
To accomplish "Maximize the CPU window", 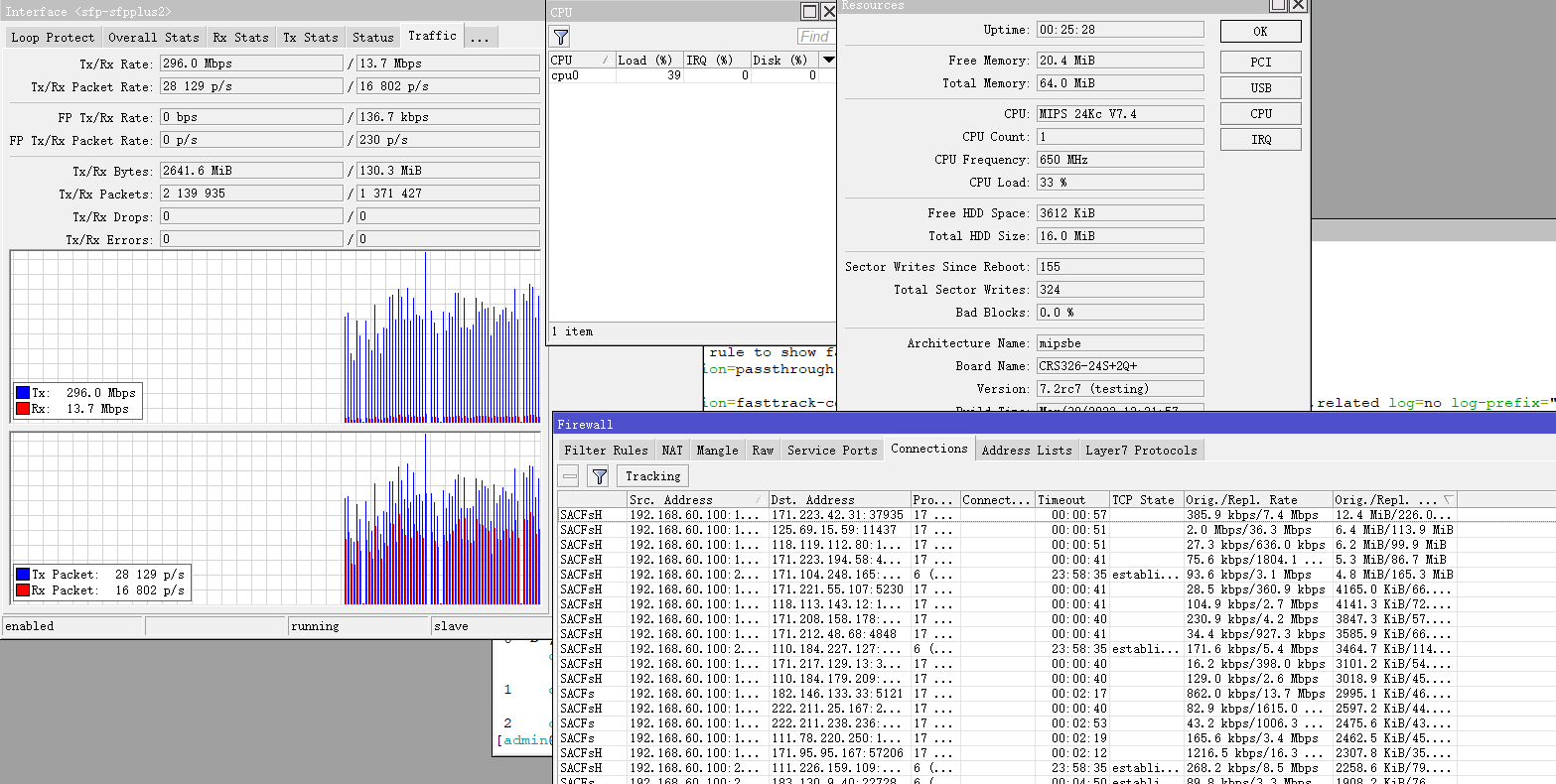I will tap(810, 11).
